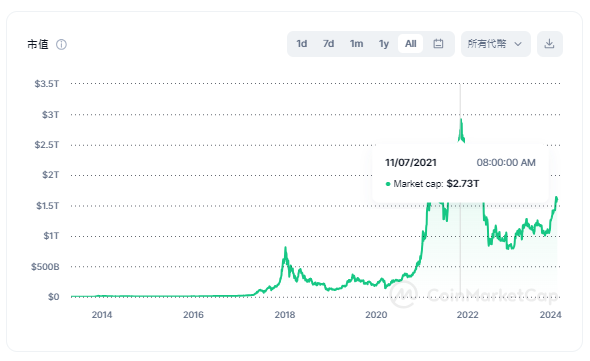590x361 pixels.
Task: Open the 所有代幣 dropdown
Action: pyautogui.click(x=496, y=44)
